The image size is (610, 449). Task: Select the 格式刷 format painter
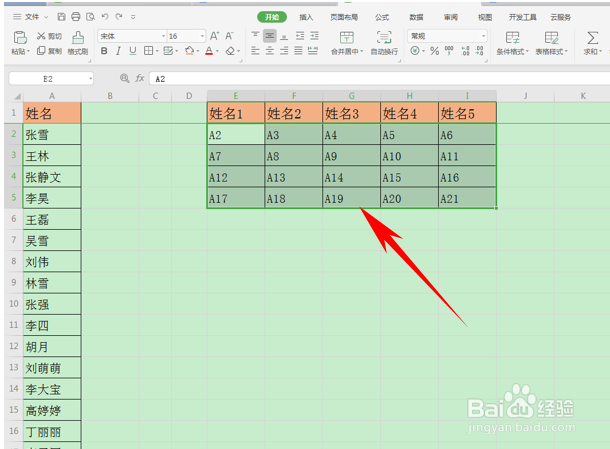point(78,43)
